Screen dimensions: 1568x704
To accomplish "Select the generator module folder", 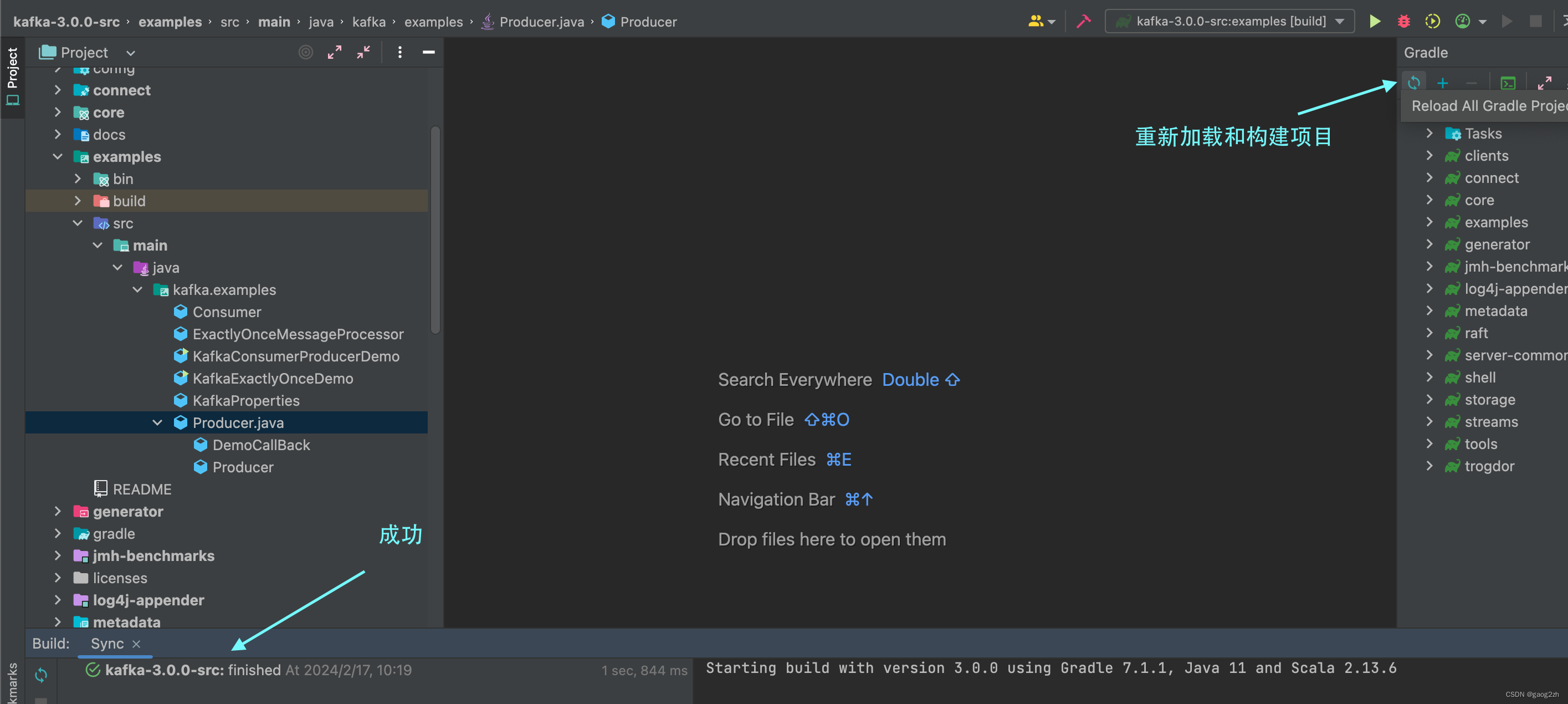I will point(128,511).
